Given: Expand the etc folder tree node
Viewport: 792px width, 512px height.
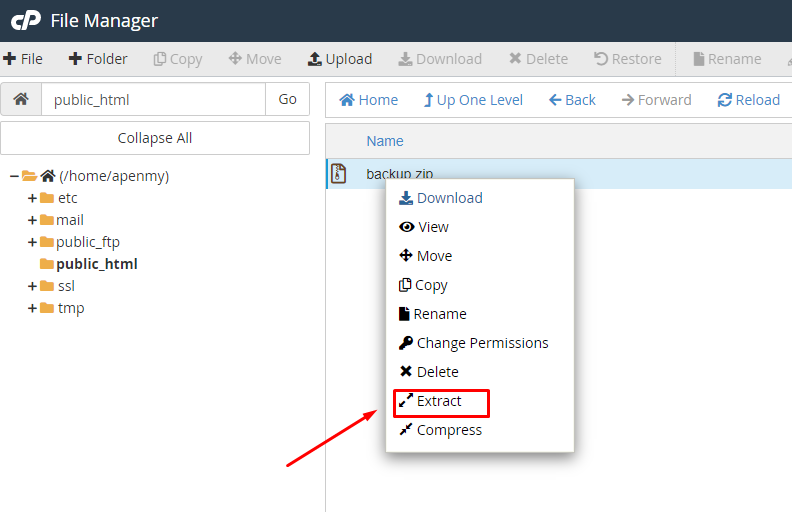Looking at the screenshot, I should point(32,198).
